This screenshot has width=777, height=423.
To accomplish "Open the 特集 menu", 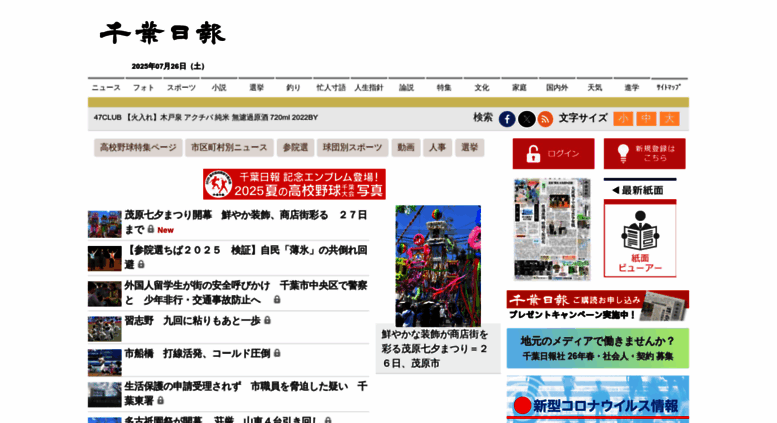I will point(444,87).
